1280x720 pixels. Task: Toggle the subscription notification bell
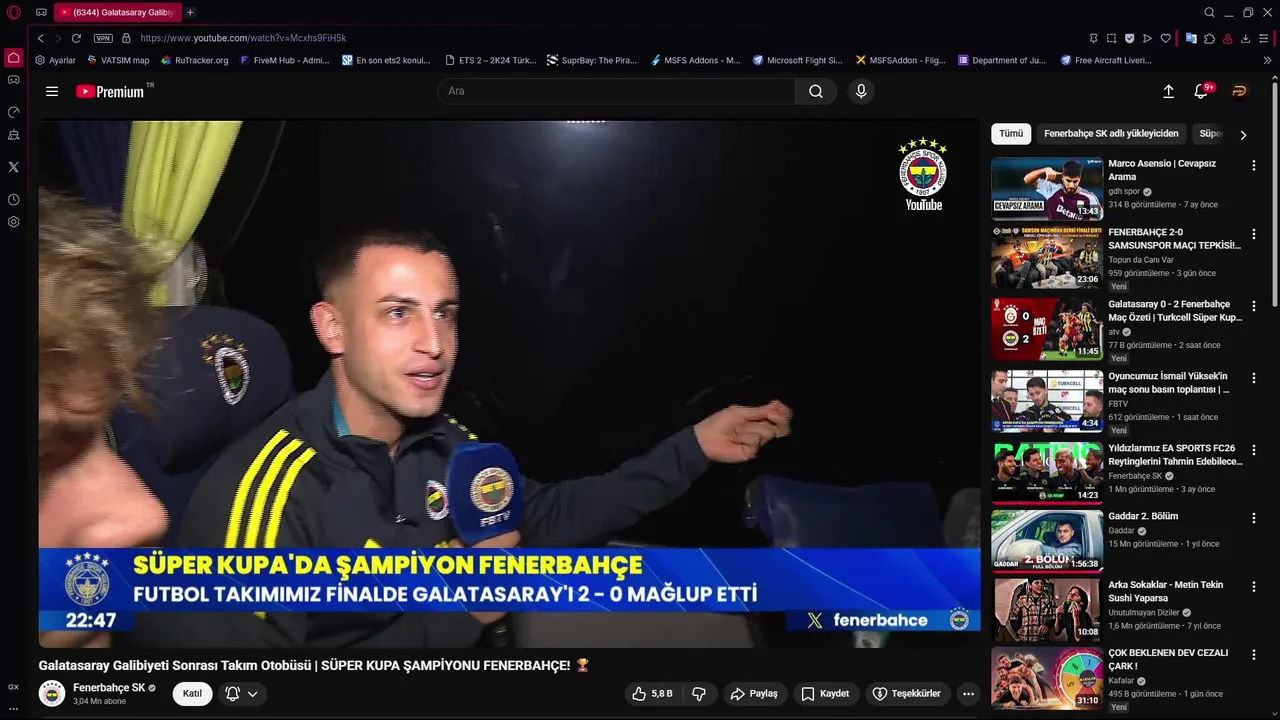(x=232, y=693)
